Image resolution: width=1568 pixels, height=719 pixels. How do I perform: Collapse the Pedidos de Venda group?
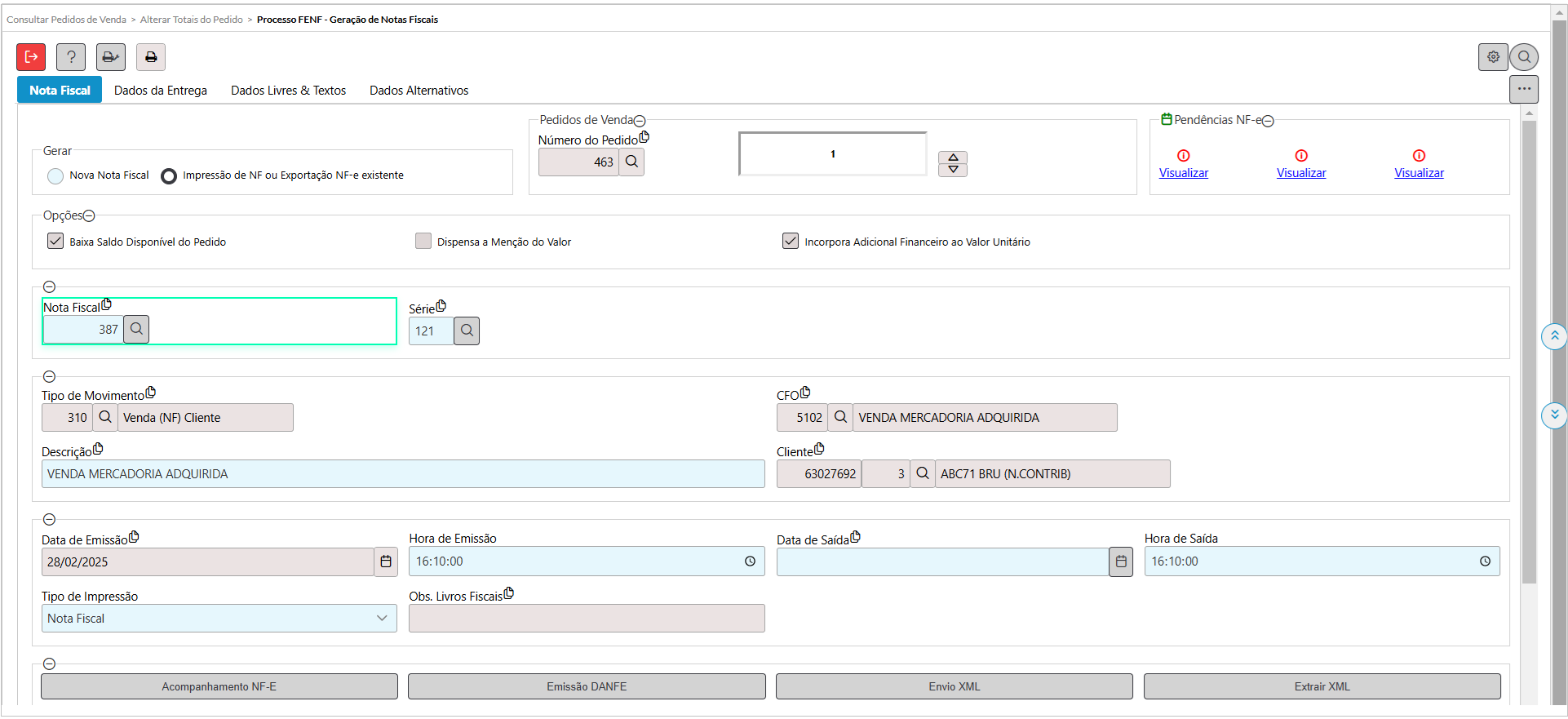pyautogui.click(x=640, y=121)
